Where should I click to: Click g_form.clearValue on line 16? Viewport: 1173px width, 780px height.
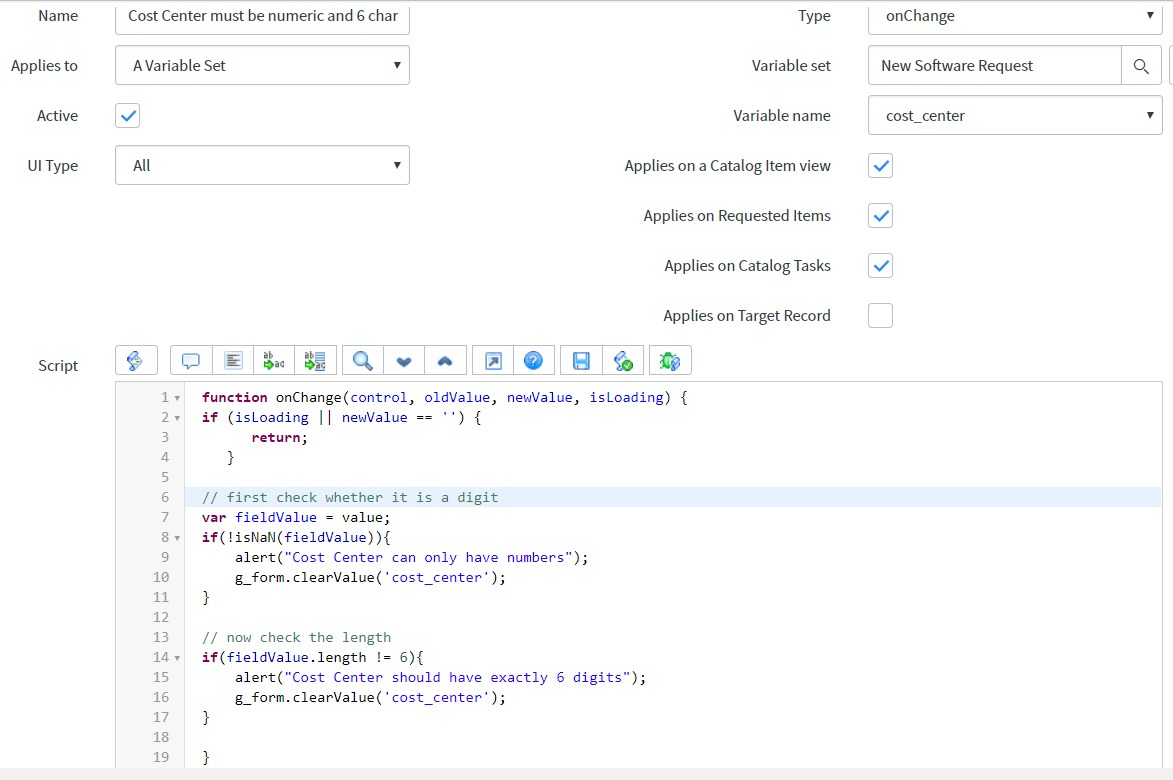click(370, 697)
